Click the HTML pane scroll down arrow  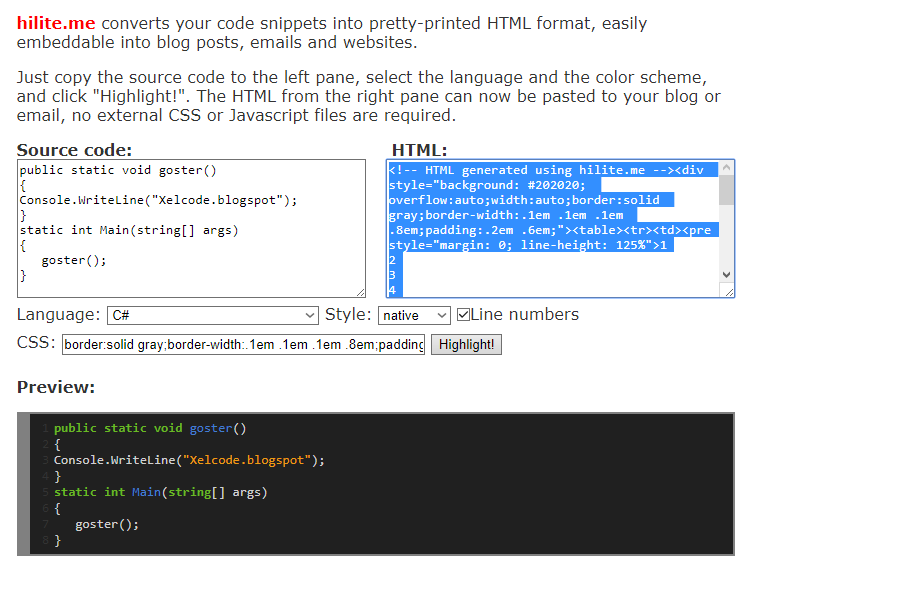(726, 275)
